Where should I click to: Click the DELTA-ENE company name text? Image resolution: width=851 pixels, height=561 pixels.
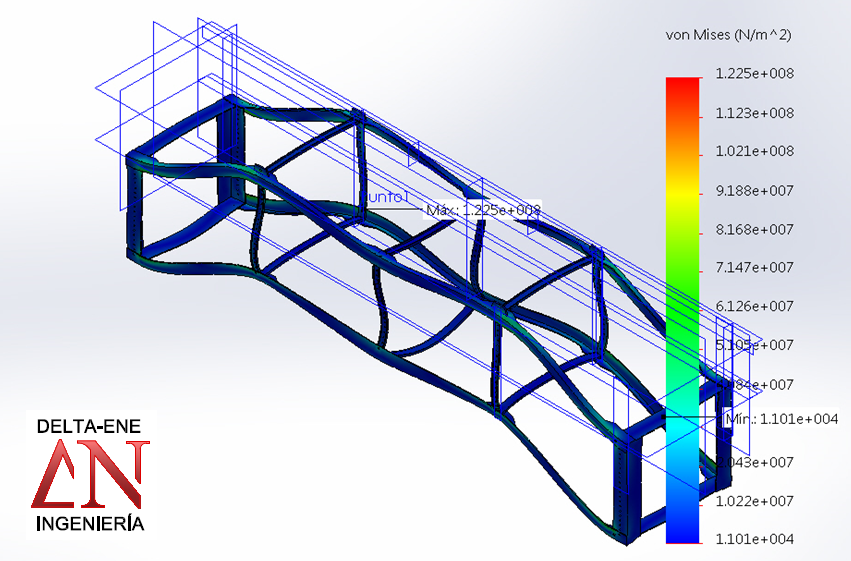pos(90,426)
